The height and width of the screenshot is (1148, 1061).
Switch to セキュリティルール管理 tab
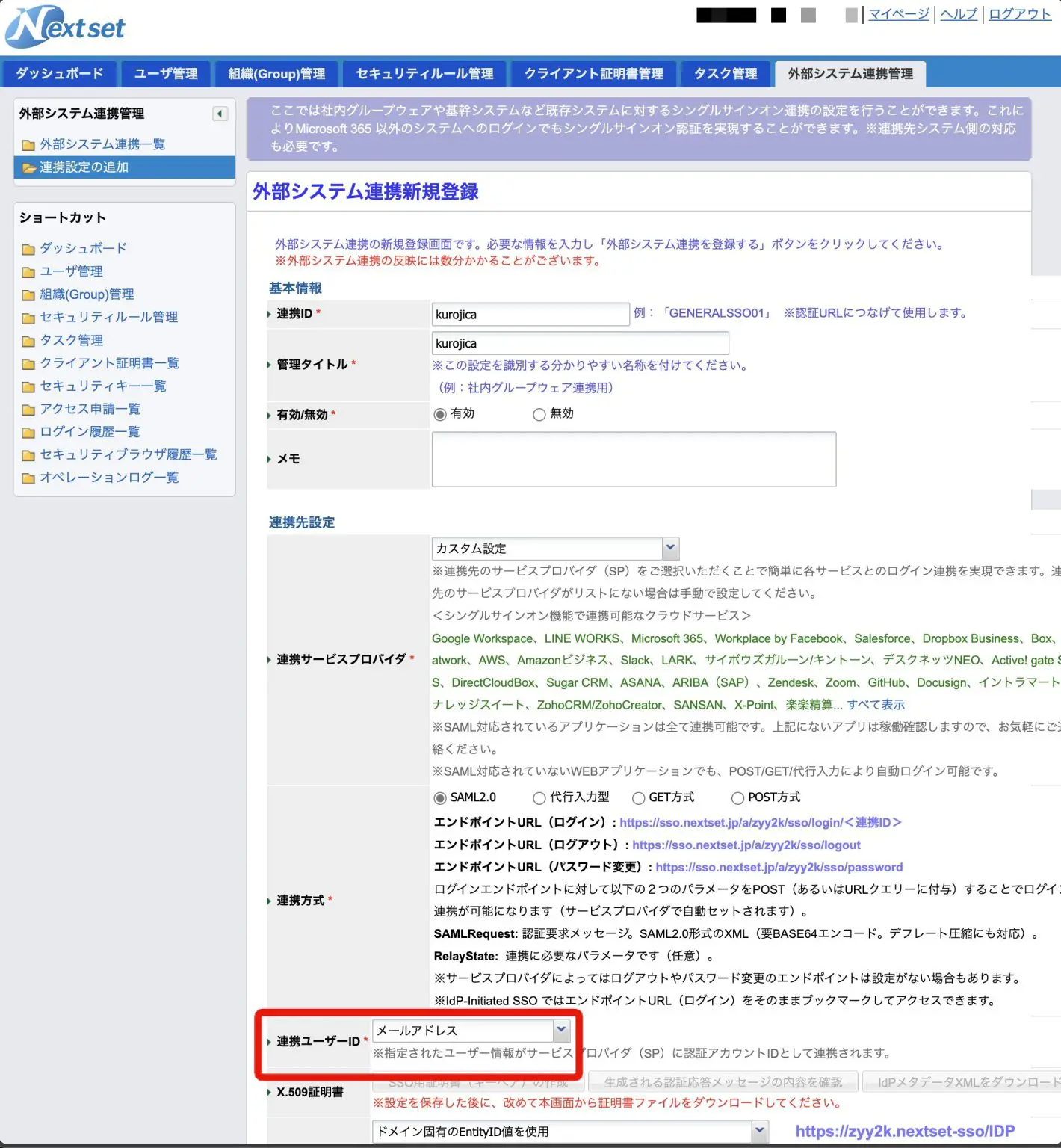424,74
